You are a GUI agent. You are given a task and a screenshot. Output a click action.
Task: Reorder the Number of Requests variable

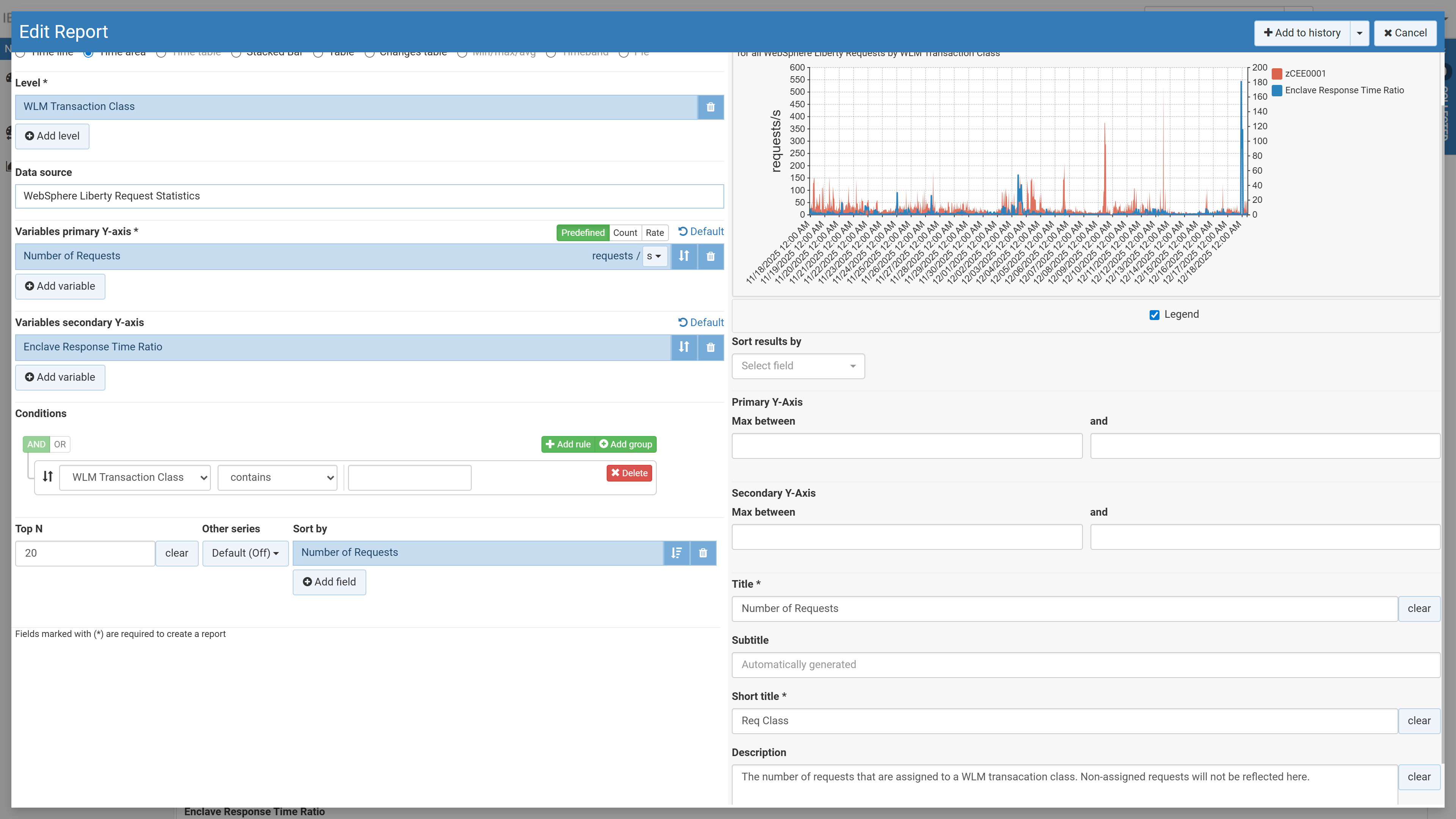684,256
